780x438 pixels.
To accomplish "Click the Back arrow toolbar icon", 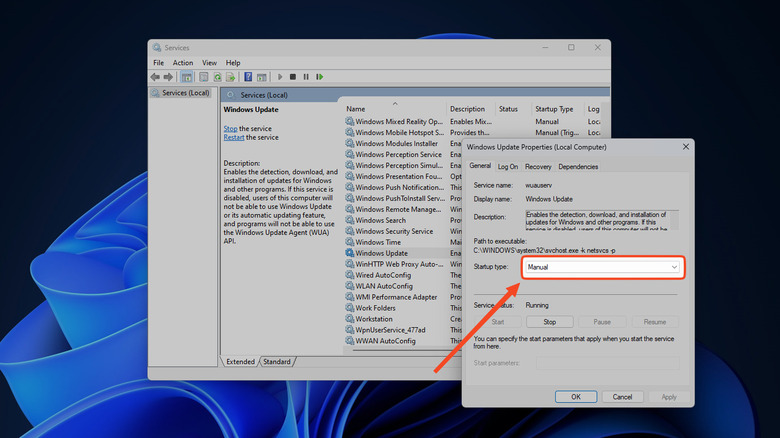I will pyautogui.click(x=156, y=77).
